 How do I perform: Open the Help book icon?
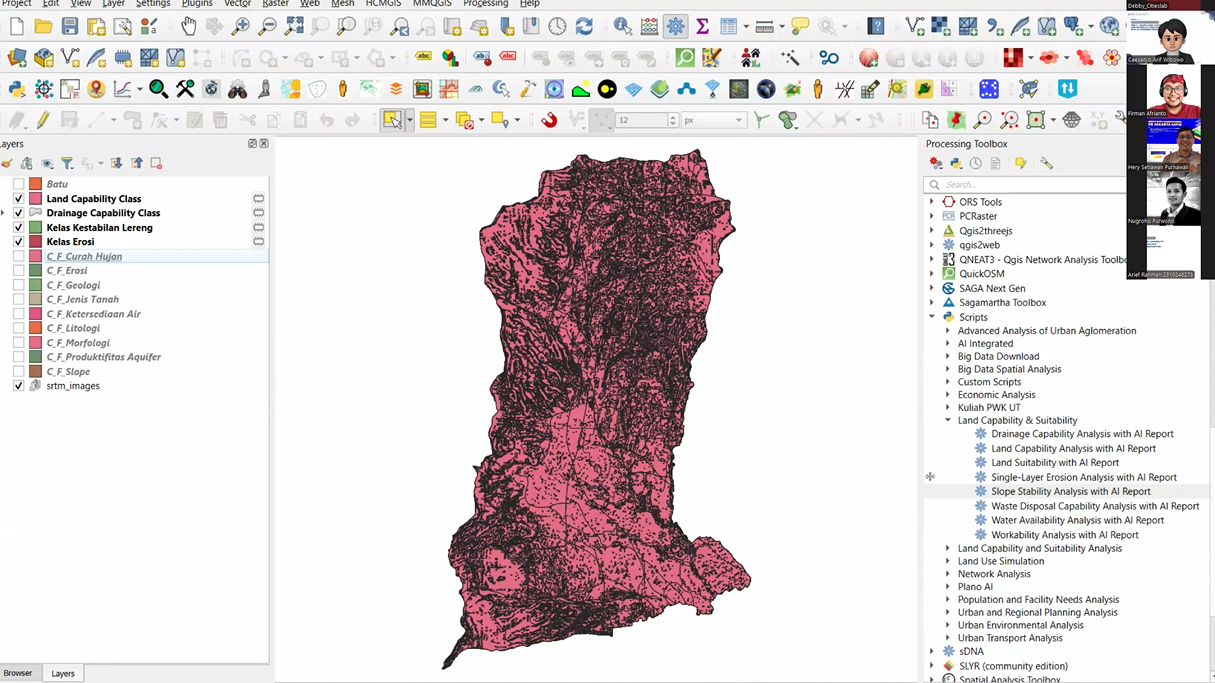tap(876, 27)
